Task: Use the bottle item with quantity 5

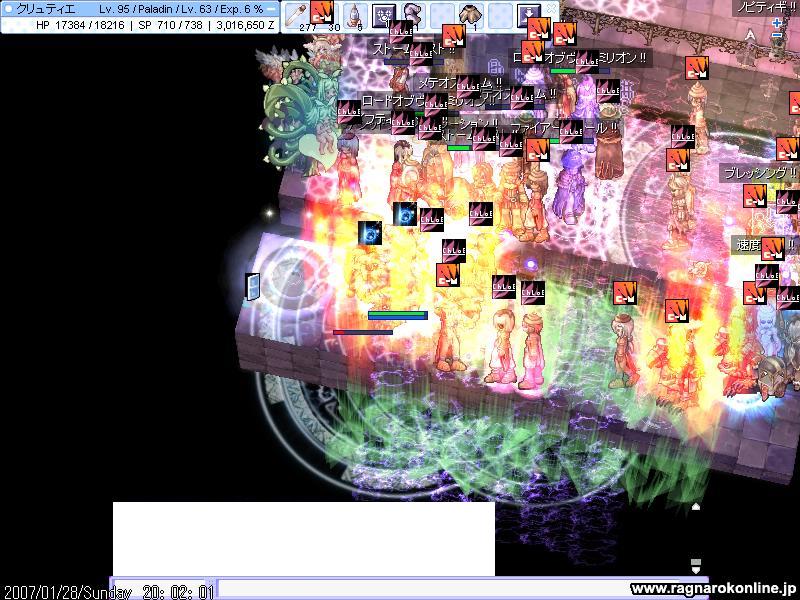Action: click(354, 16)
